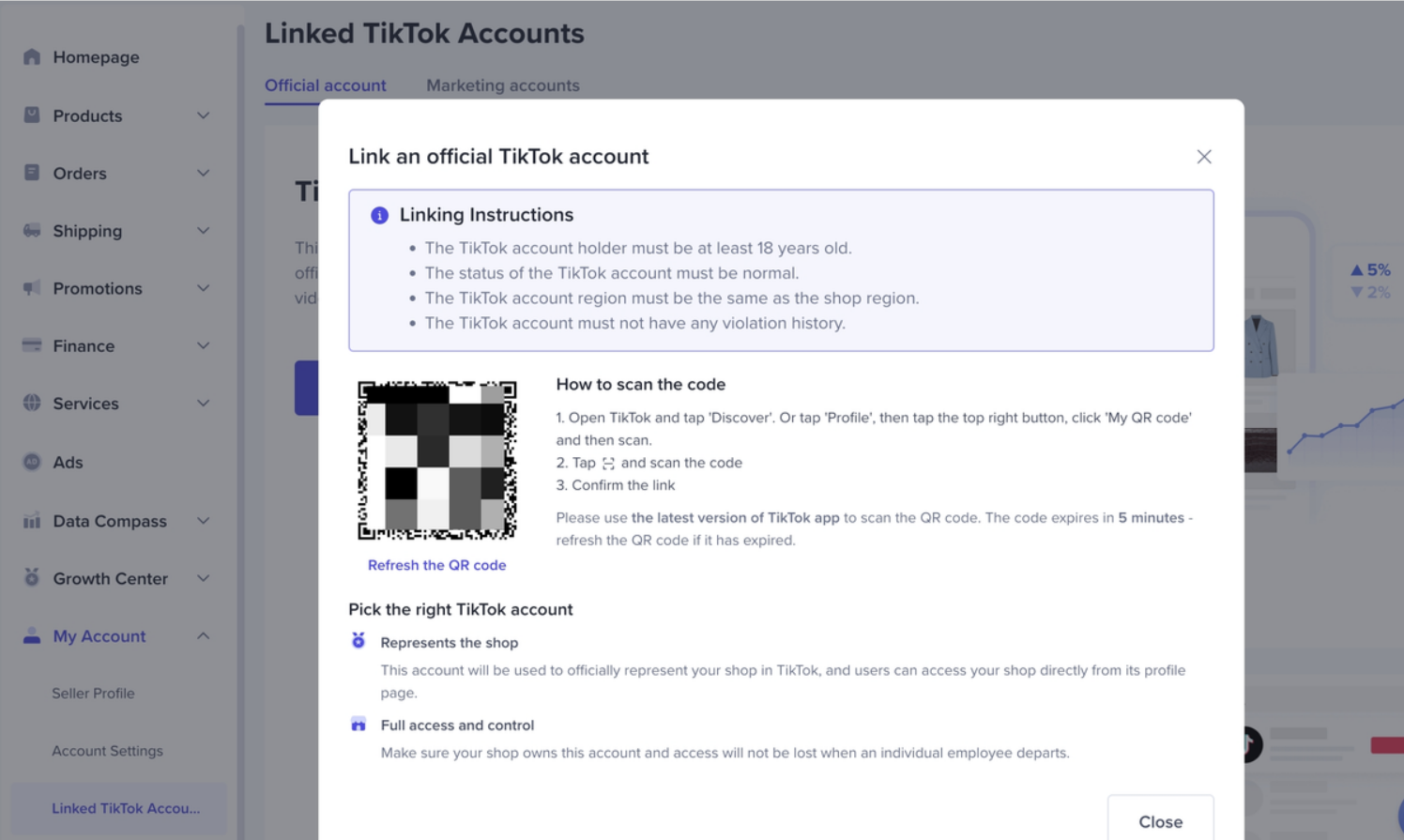1404x840 pixels.
Task: Click the info icon beside Linking Instructions
Action: click(378, 215)
